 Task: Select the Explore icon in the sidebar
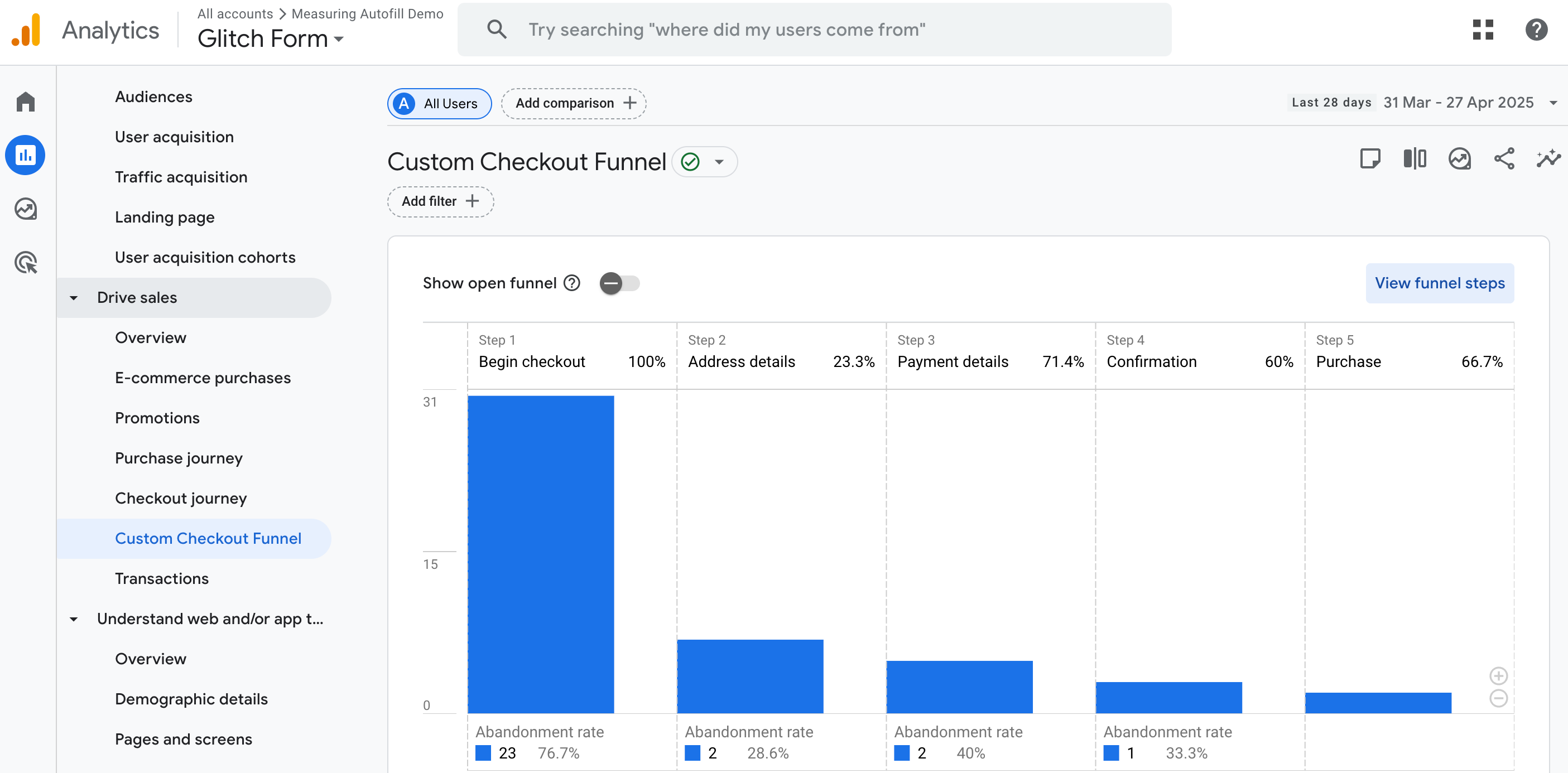click(x=25, y=209)
